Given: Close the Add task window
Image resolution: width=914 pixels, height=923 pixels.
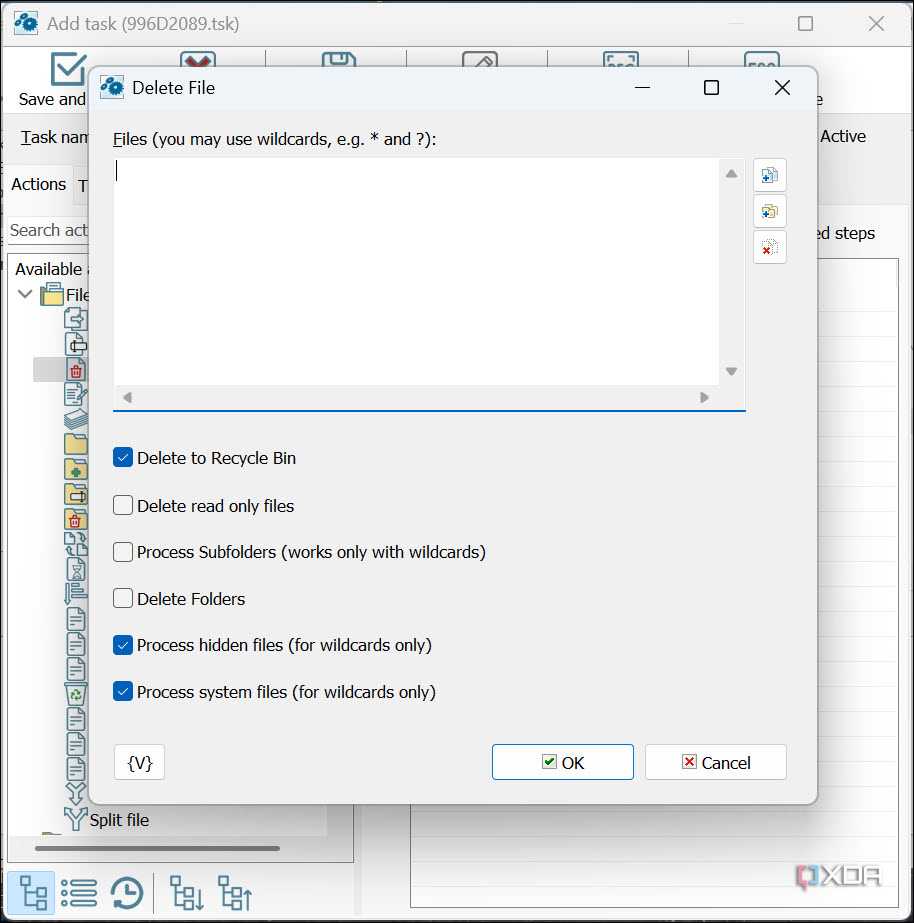Looking at the screenshot, I should click(x=876, y=24).
